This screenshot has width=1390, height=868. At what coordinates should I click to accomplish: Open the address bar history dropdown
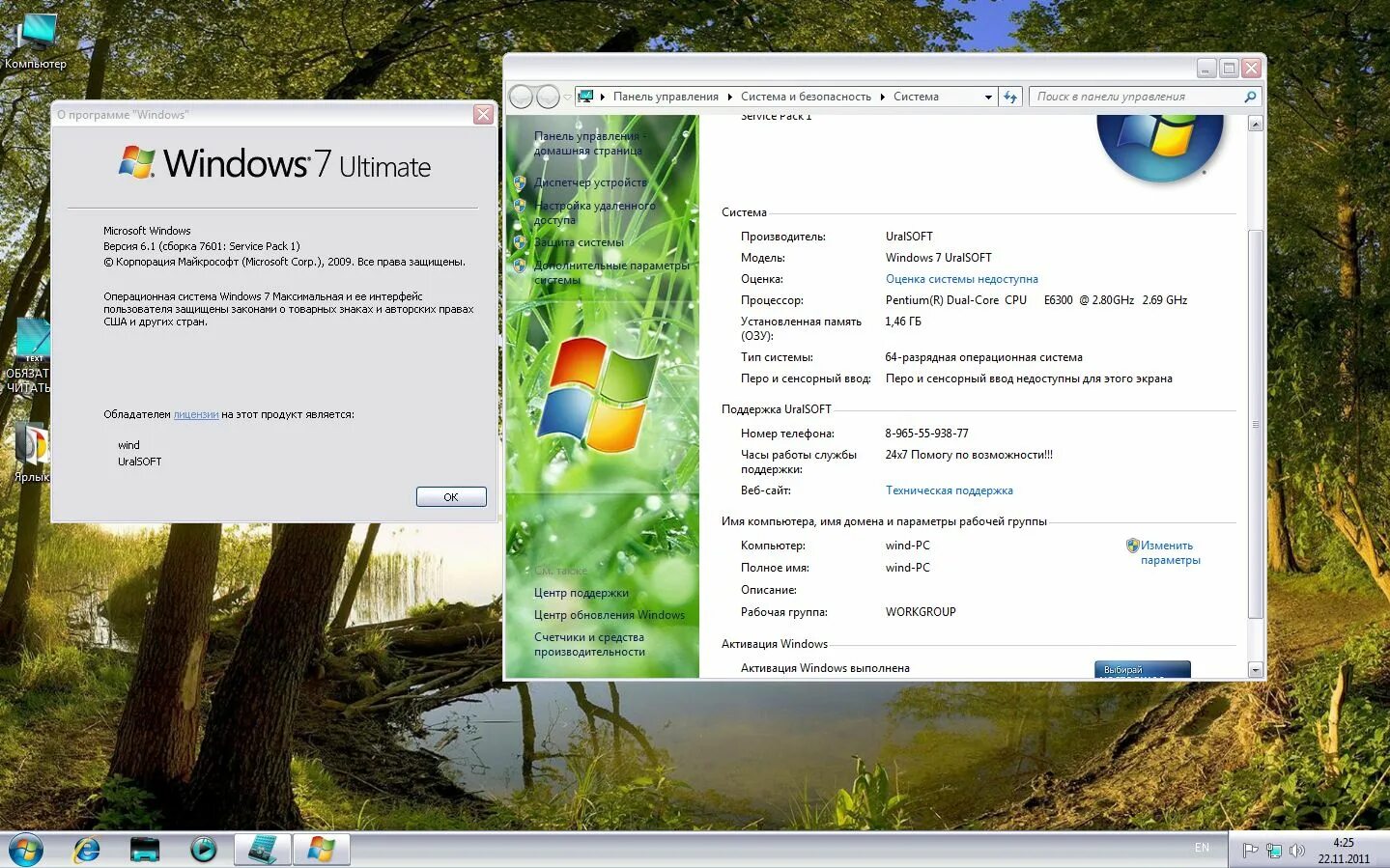[x=988, y=97]
